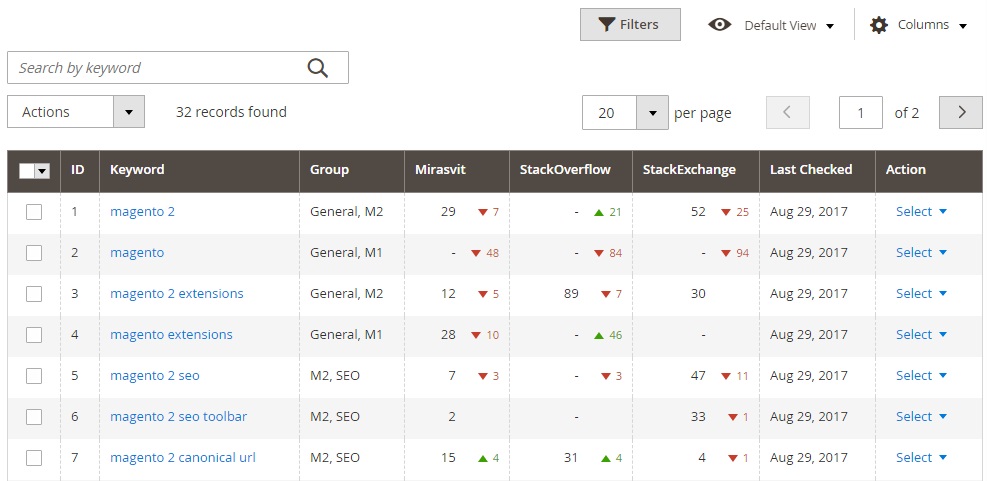Open Select action menu for magento row
Screen dimensions: 987x481
coord(921,253)
